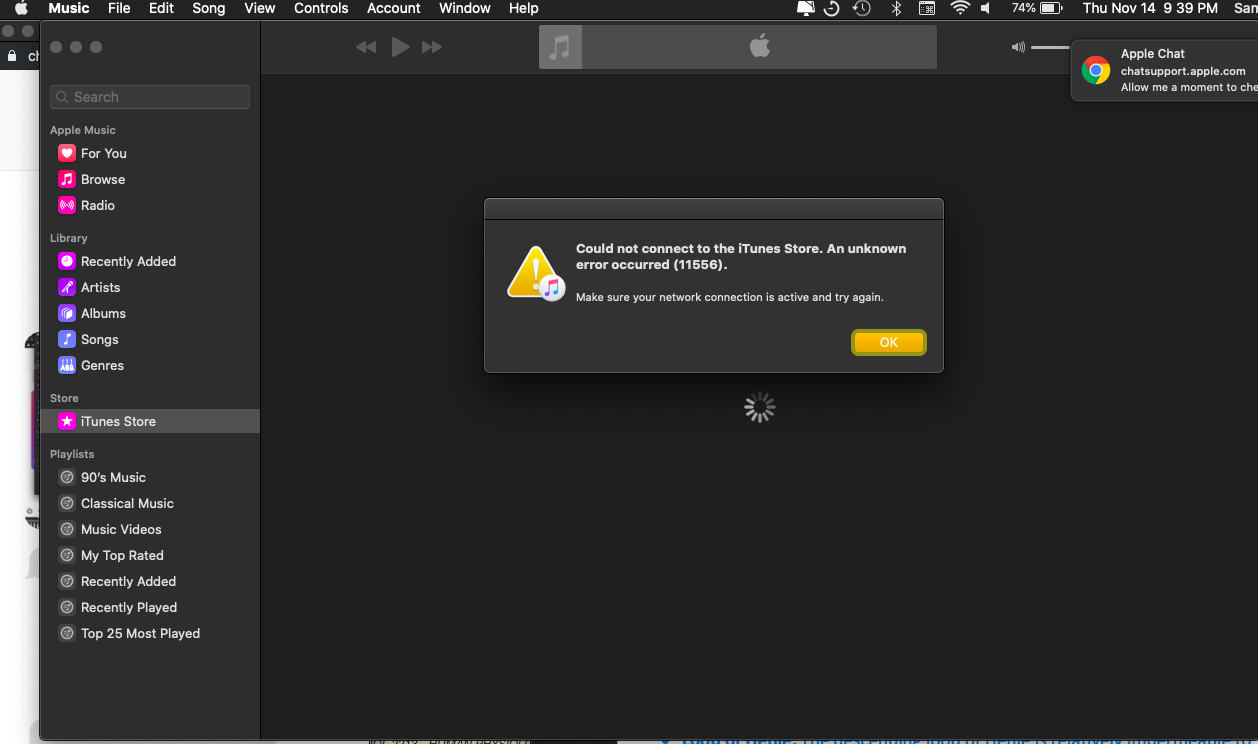Select Classical Music playlist label
Viewport: 1258px width, 744px height.
127,503
